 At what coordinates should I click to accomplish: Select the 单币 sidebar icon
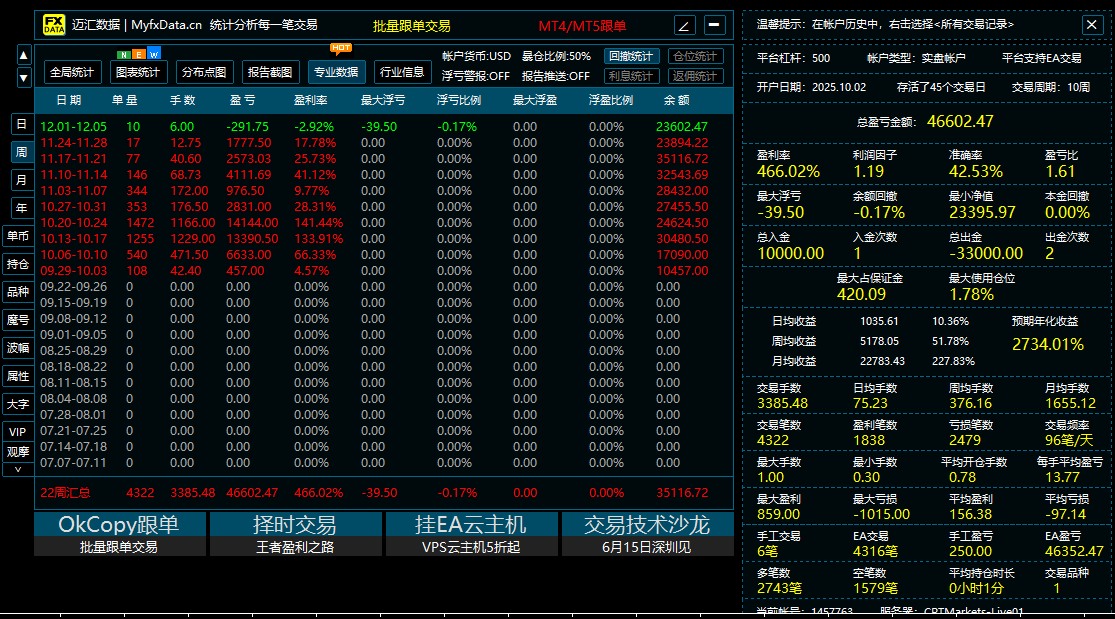coord(17,236)
